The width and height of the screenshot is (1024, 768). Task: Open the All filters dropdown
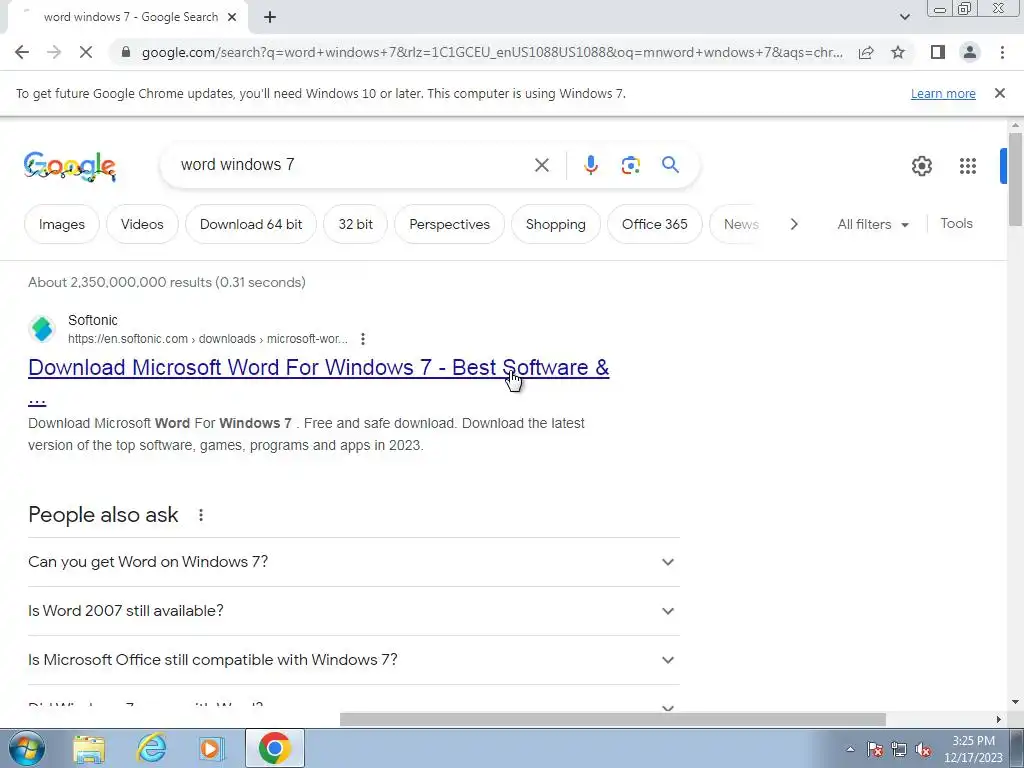872,224
